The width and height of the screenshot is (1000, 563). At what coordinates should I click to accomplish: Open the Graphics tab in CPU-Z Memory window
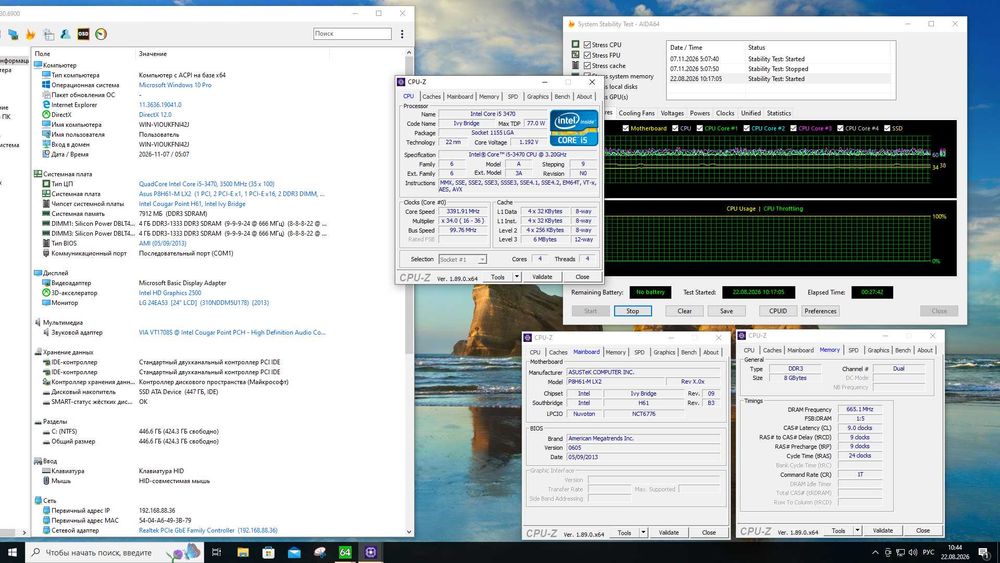878,350
